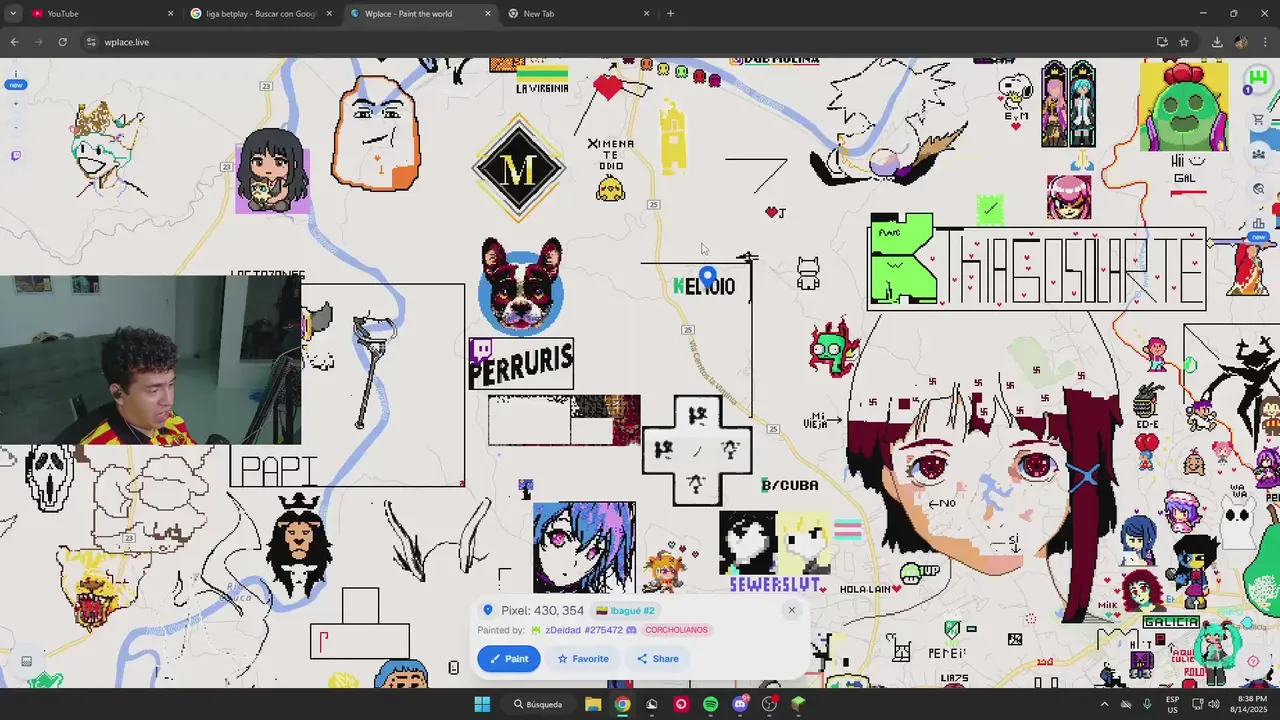
Task: Select the Wplace - Paint the world tab
Action: tap(418, 14)
